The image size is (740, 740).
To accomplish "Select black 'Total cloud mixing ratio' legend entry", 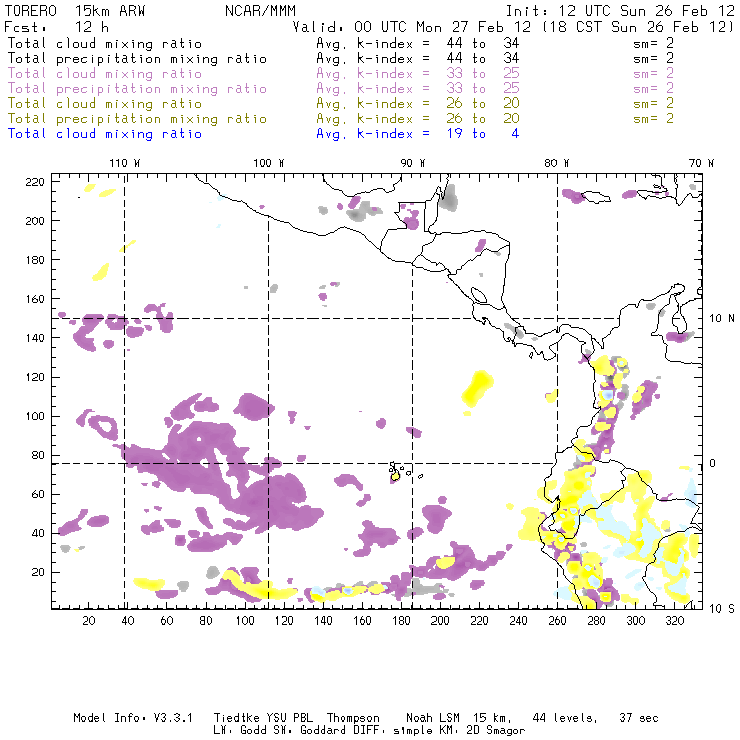I will 105,43.
